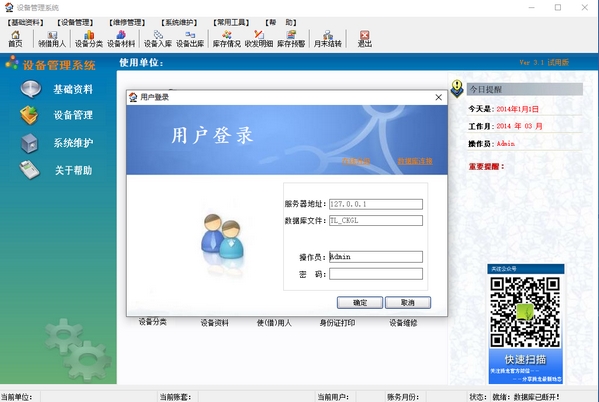
Task: Click 设备维修 label below the dialog
Action: pos(403,323)
